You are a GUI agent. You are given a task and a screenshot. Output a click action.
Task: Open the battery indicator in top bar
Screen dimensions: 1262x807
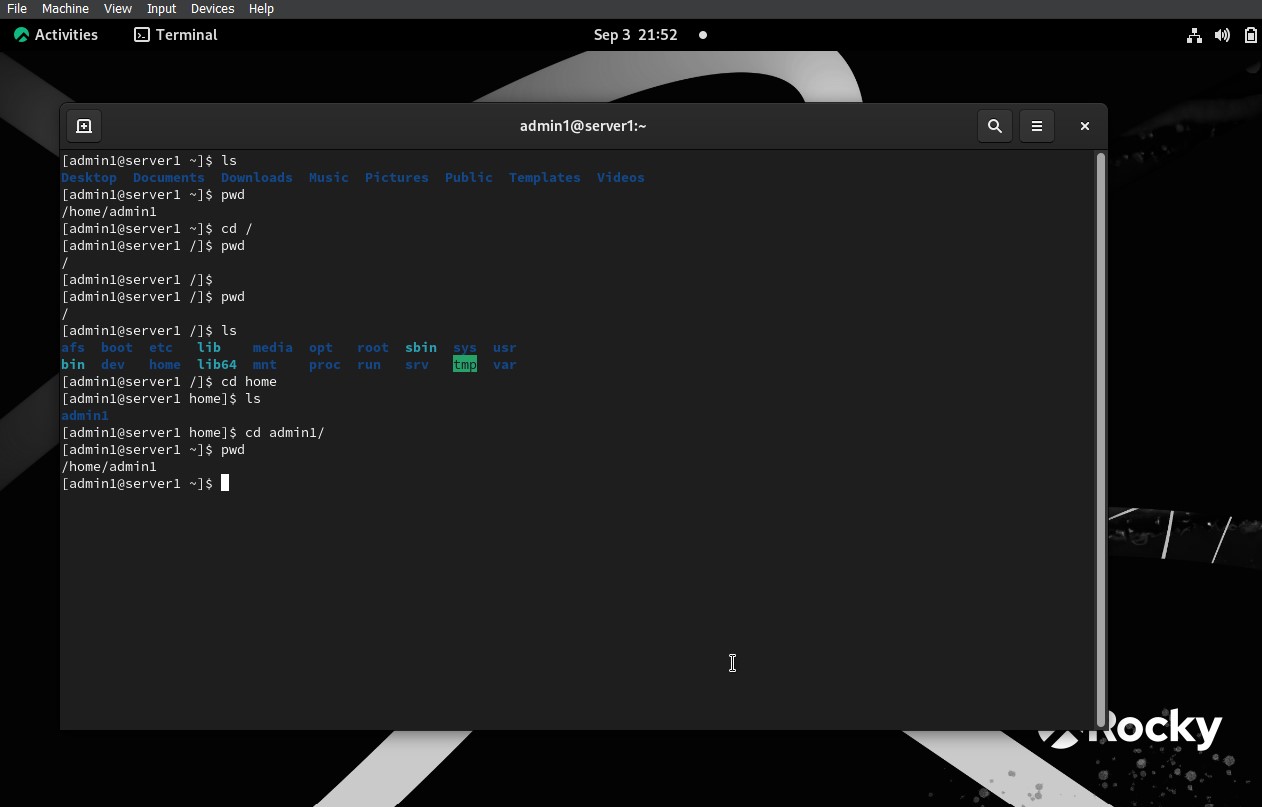[1251, 35]
